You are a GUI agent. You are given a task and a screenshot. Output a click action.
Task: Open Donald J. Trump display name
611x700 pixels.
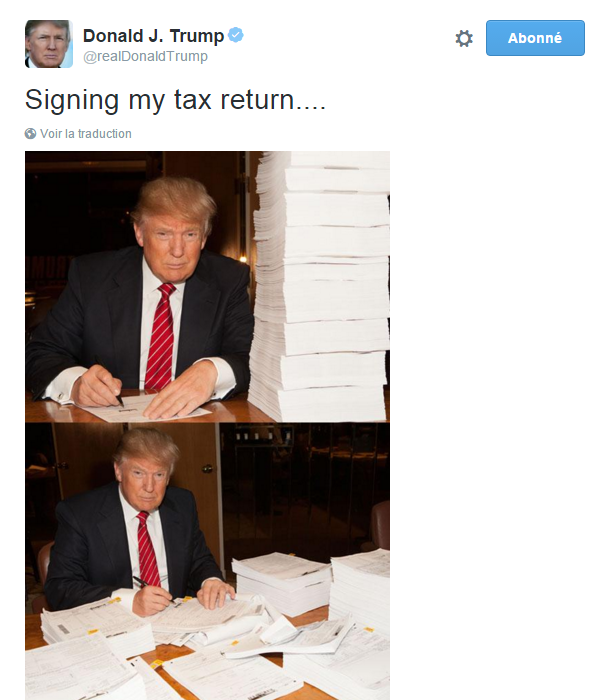tap(154, 36)
